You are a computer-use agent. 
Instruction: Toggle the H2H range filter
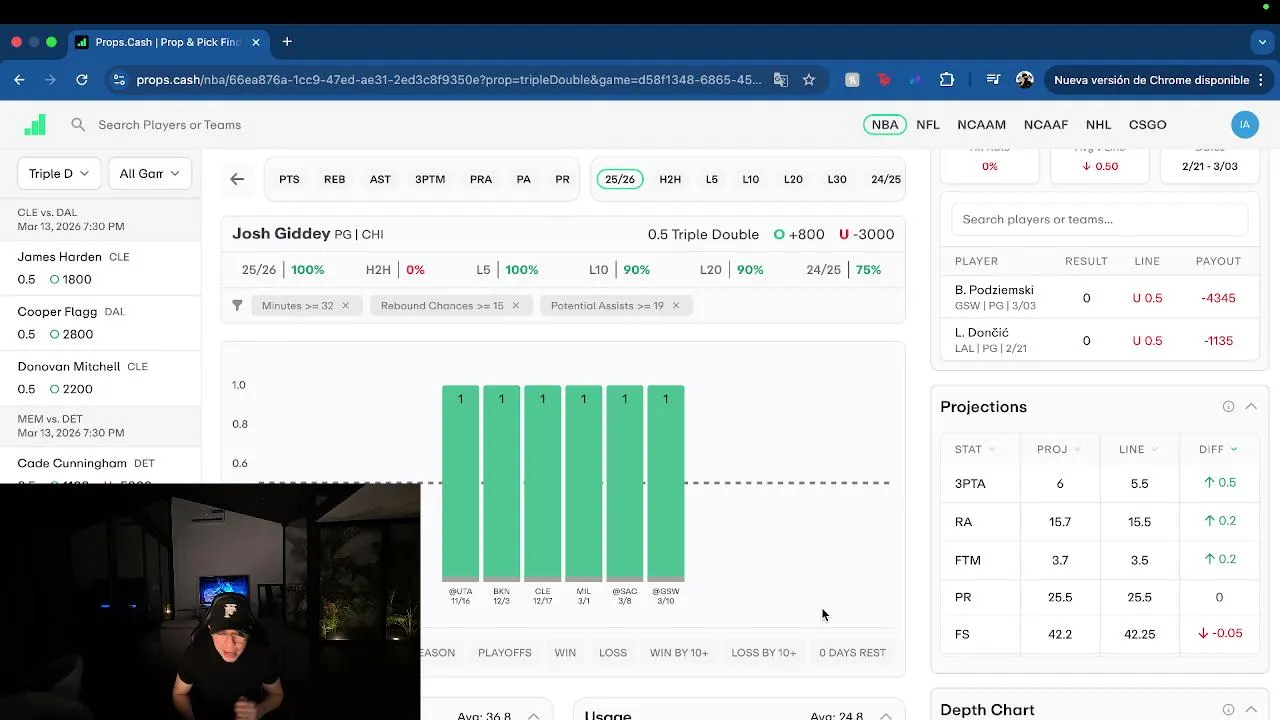670,179
